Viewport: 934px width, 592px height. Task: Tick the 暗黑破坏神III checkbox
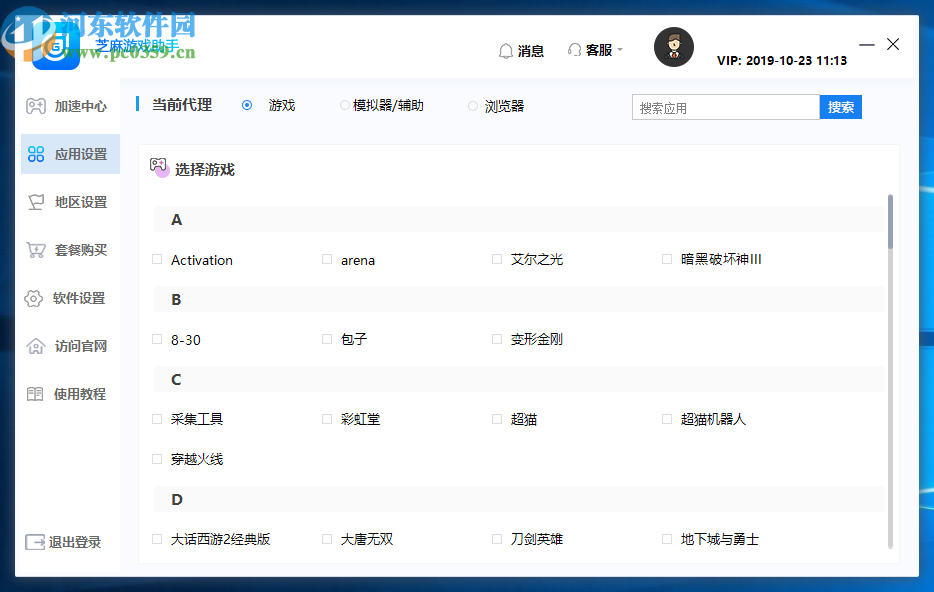pos(667,259)
